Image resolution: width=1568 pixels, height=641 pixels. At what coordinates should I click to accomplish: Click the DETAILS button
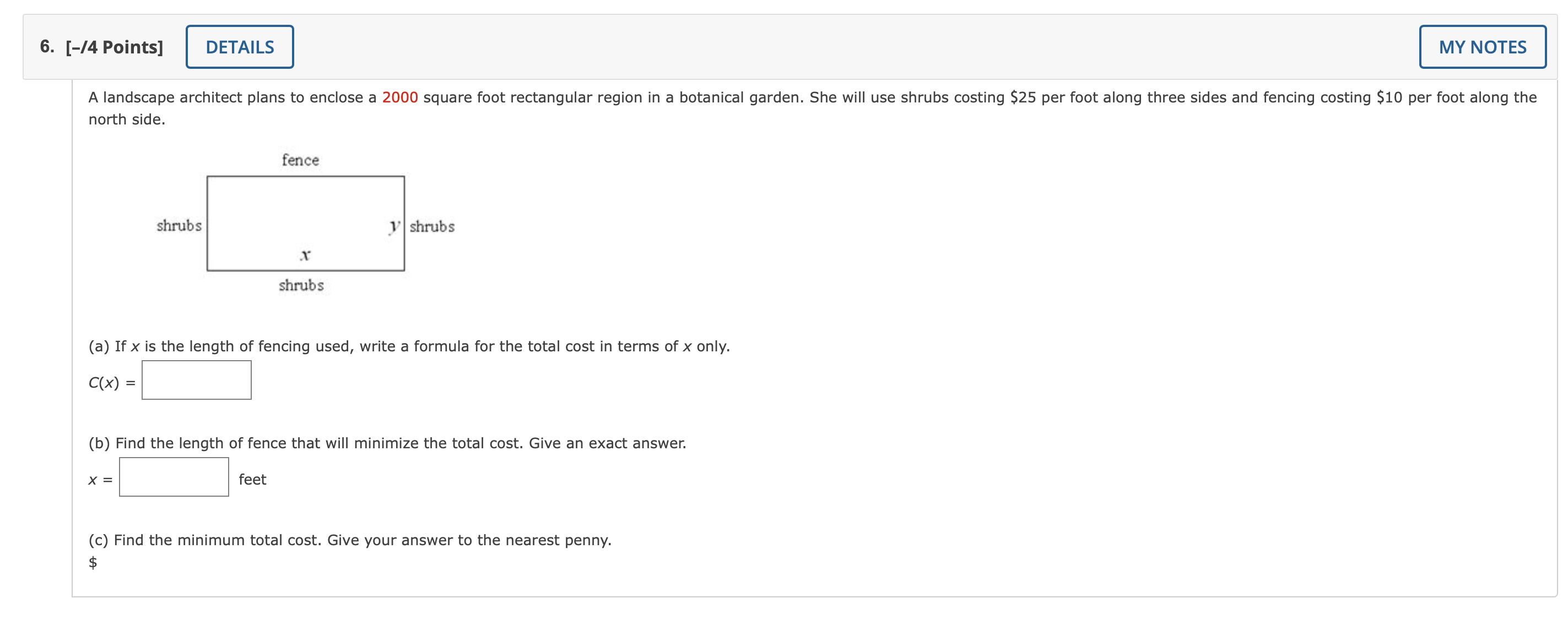coord(239,46)
